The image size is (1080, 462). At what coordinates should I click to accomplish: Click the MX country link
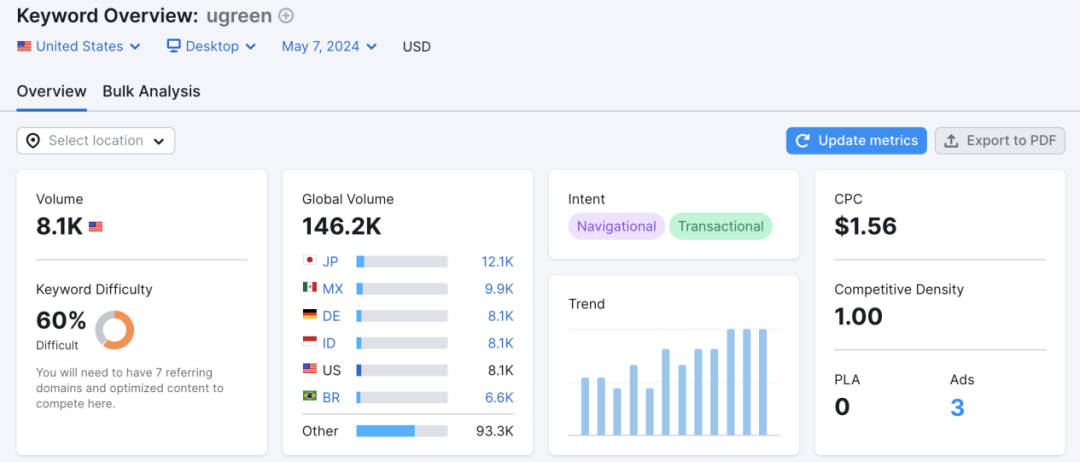pyautogui.click(x=333, y=288)
